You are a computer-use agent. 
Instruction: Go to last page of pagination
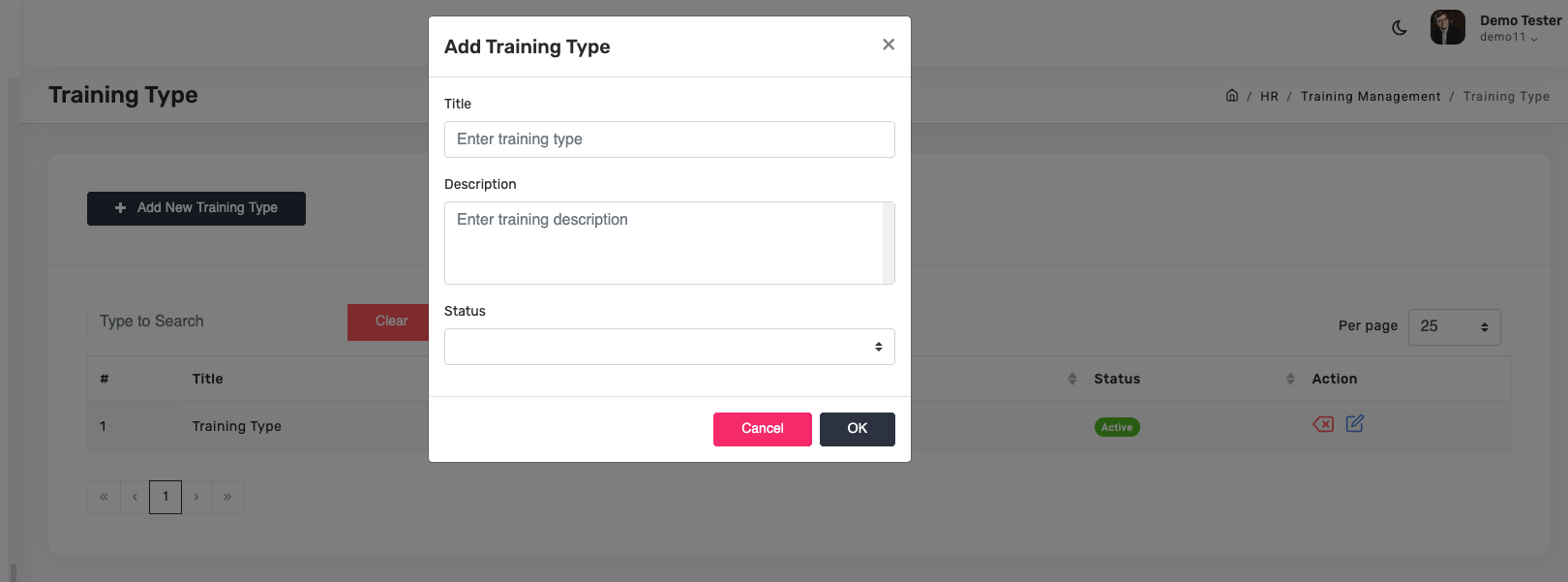[227, 497]
